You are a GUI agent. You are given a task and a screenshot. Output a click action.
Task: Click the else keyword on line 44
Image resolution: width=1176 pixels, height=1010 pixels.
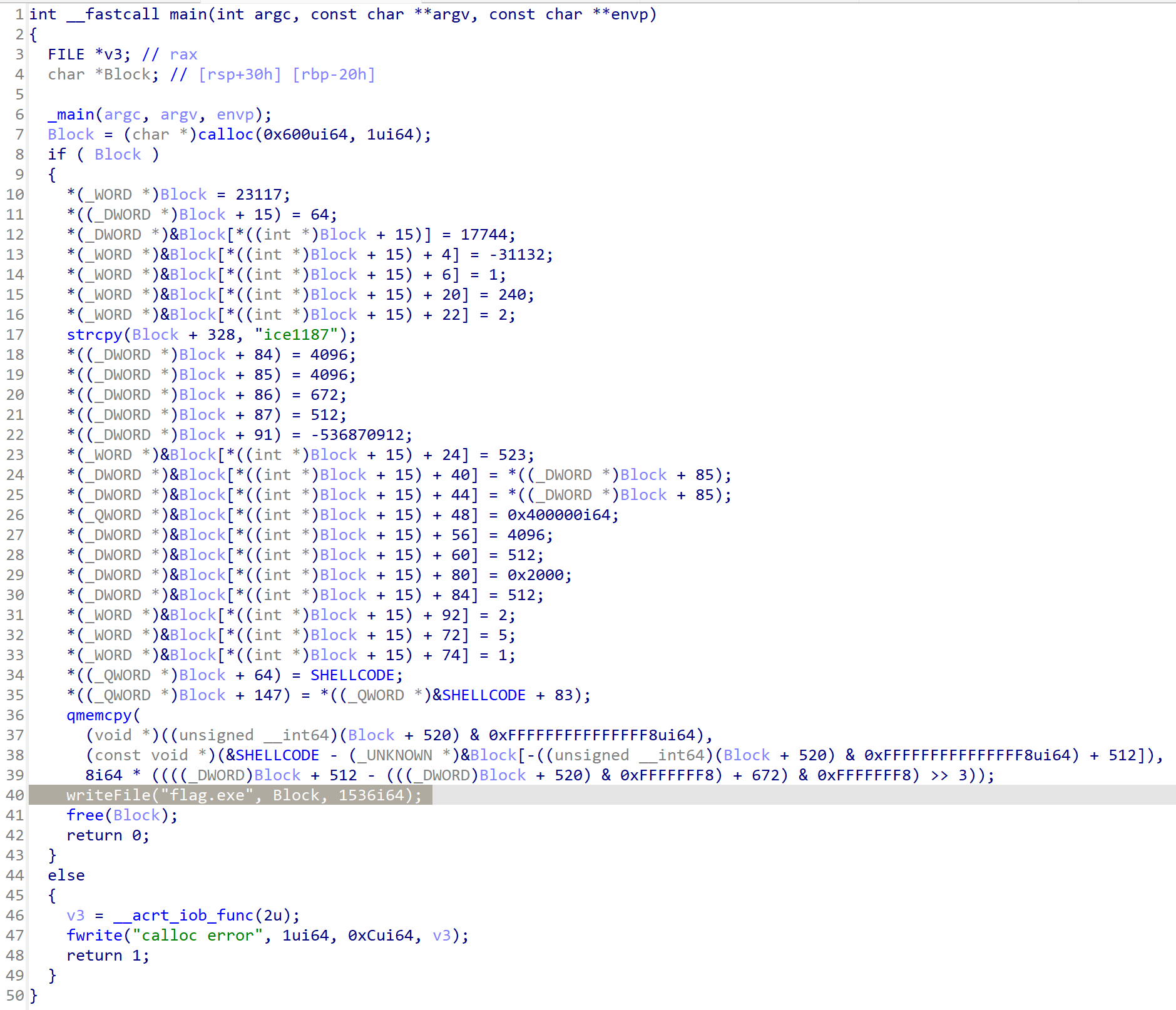click(66, 875)
